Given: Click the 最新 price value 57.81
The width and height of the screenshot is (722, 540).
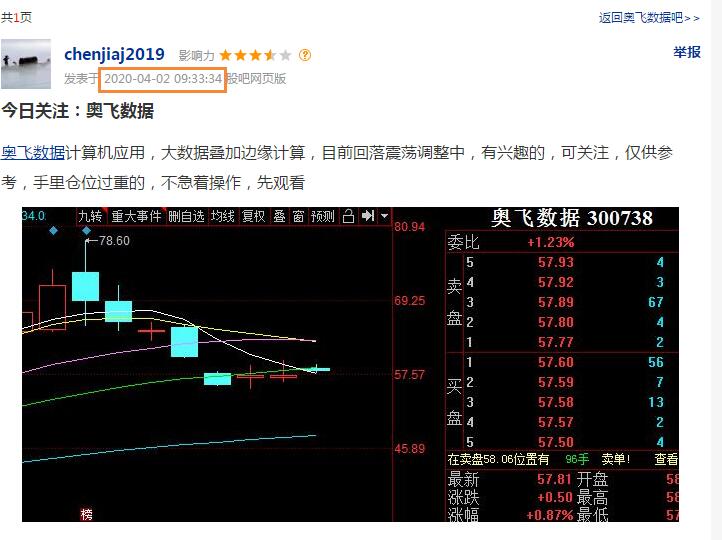Looking at the screenshot, I should 554,479.
